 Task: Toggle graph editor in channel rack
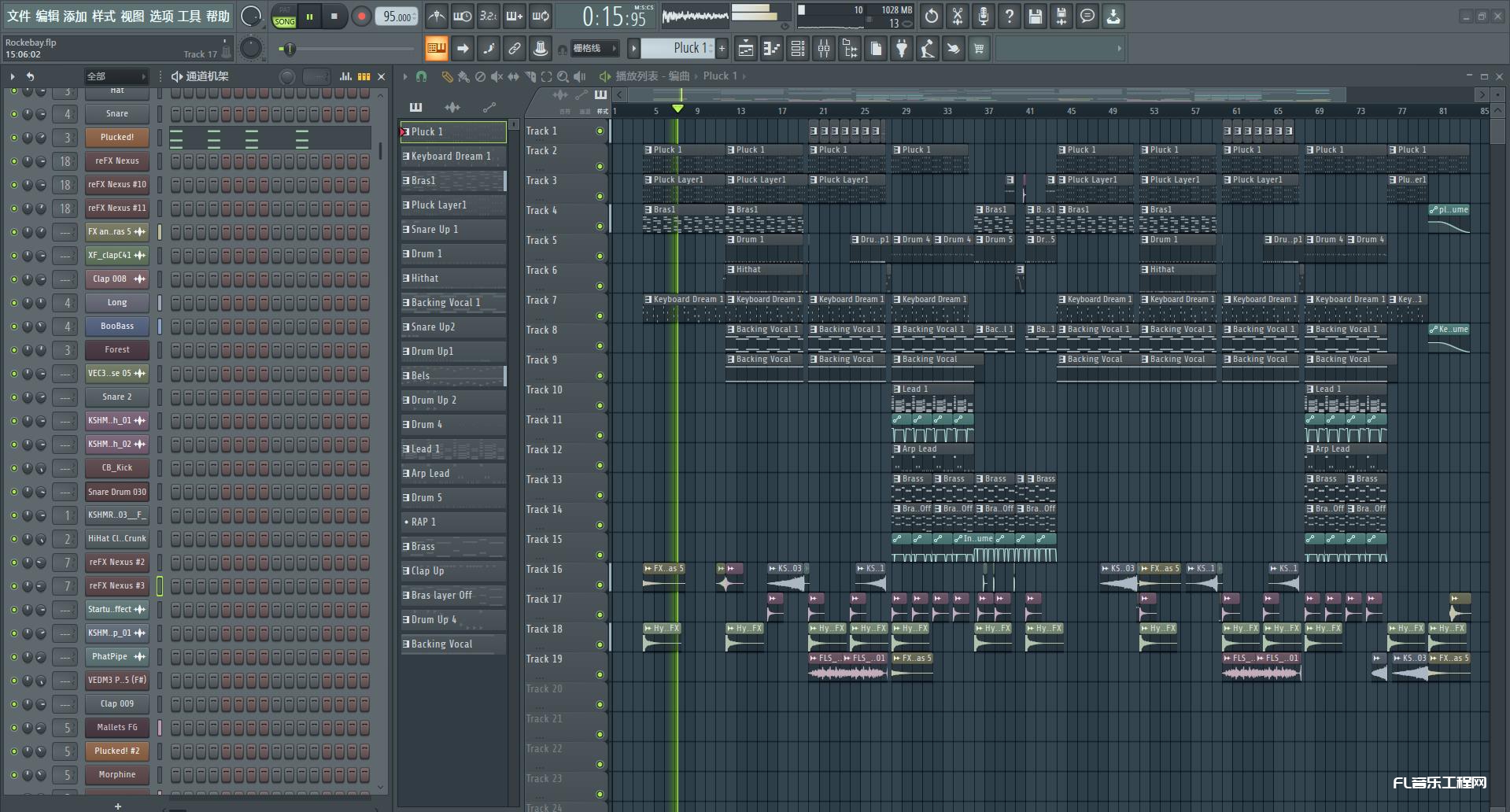tap(345, 76)
